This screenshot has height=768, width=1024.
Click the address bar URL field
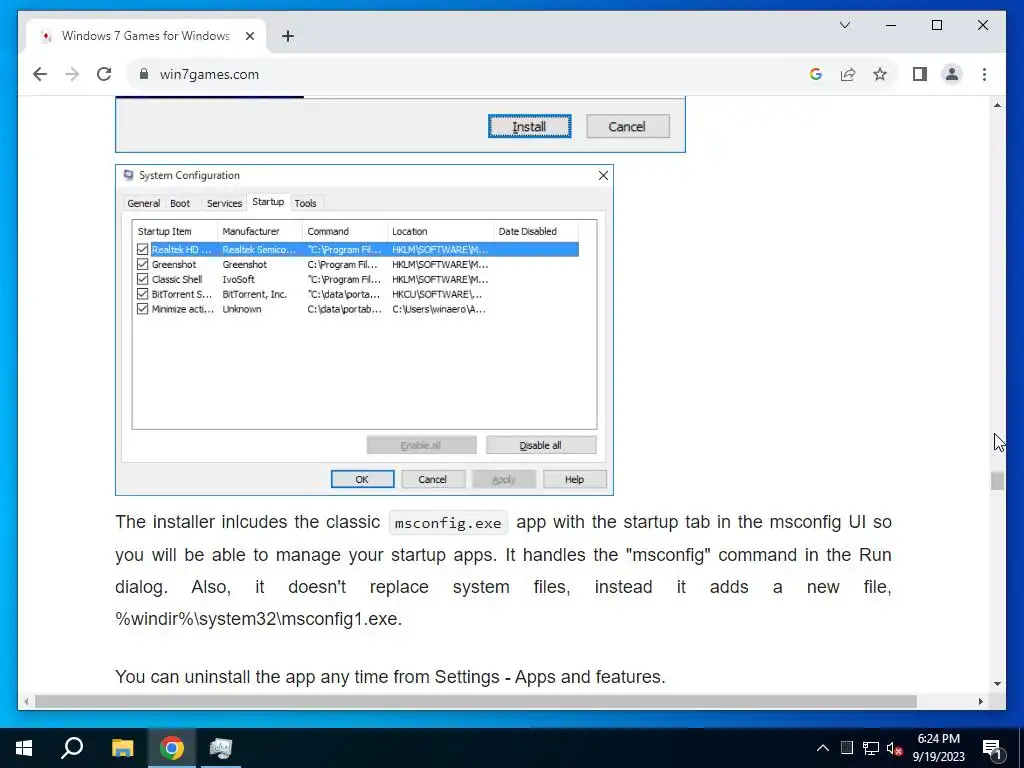[x=470, y=74]
